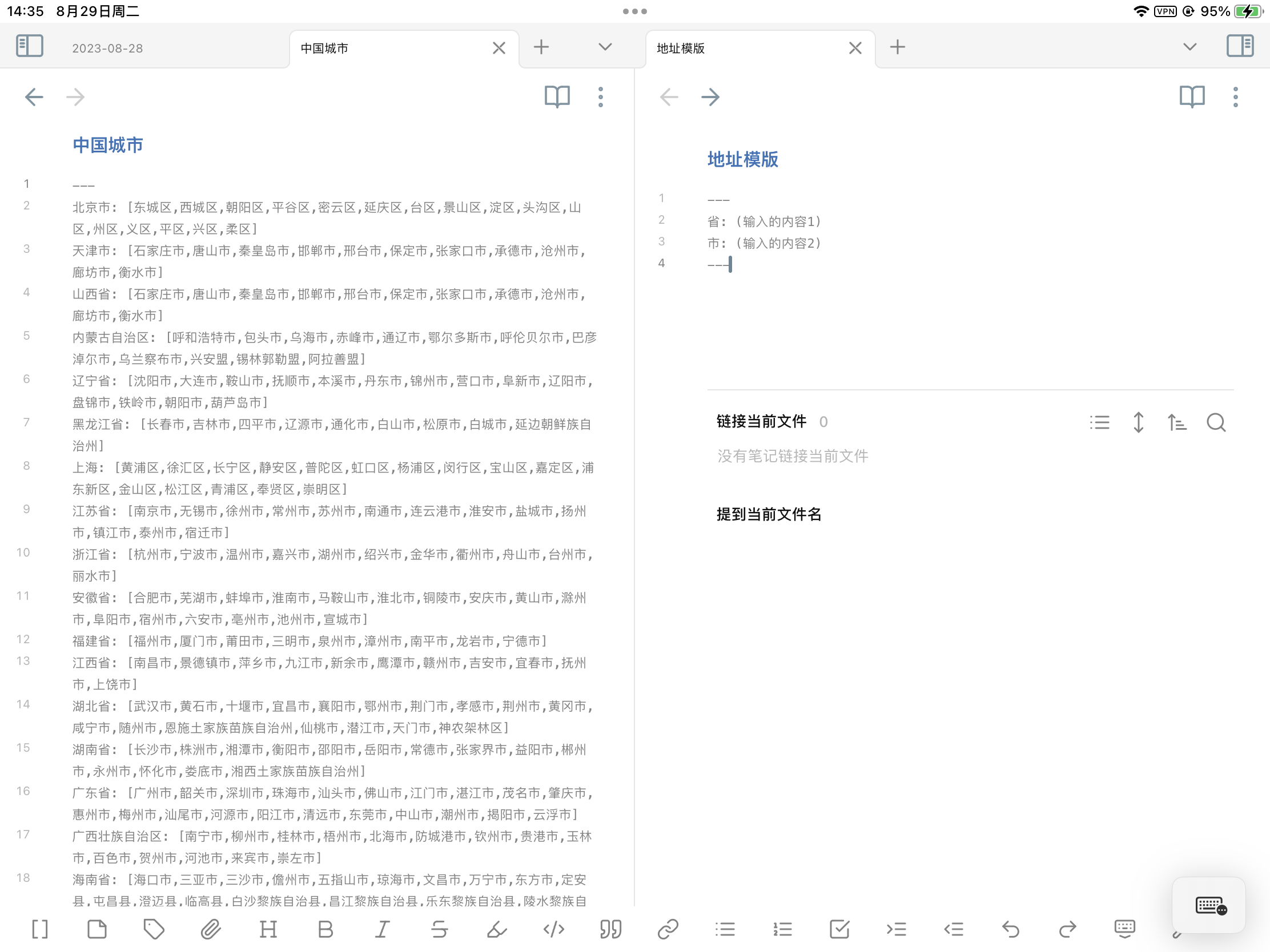This screenshot has width=1270, height=952.
Task: Add a new tab in right pane
Action: (897, 47)
